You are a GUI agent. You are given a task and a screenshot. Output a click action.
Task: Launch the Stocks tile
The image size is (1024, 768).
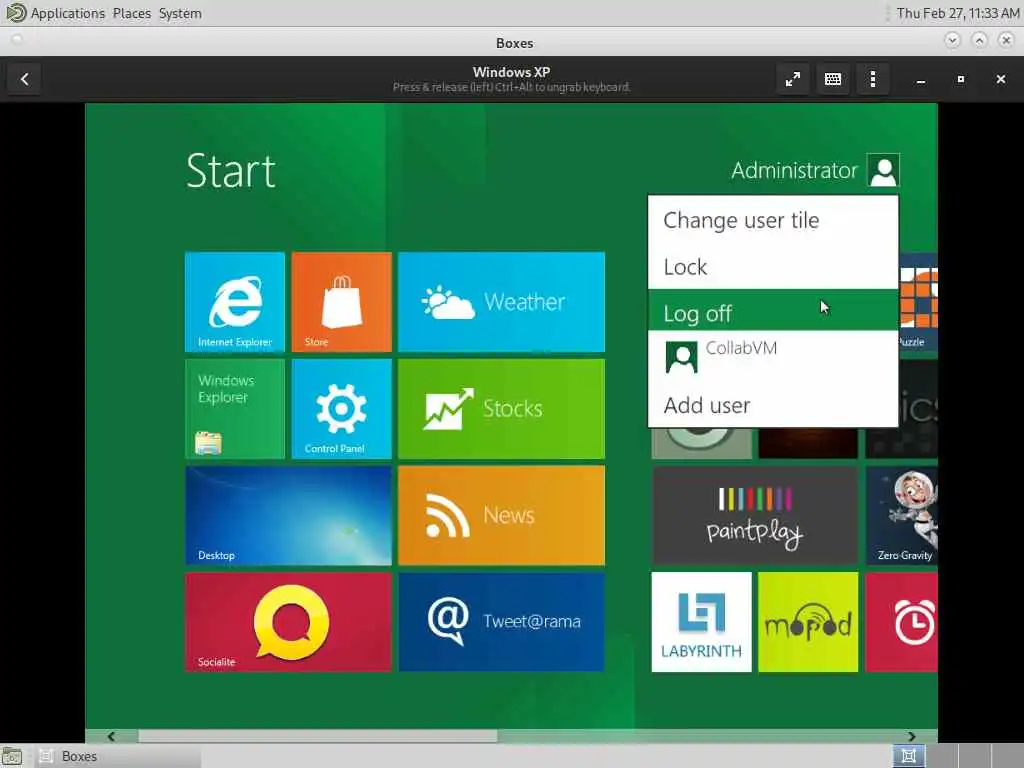point(501,409)
